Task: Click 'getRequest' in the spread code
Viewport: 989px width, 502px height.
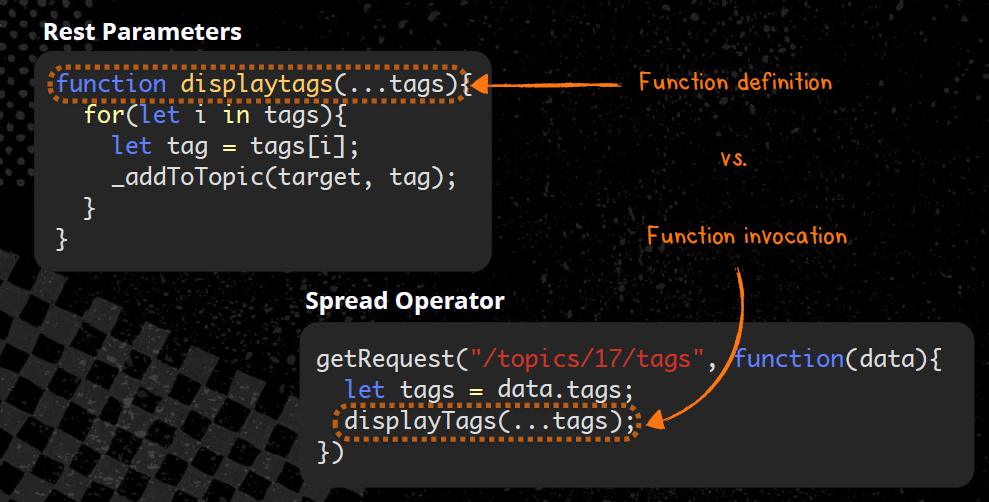Action: coord(385,359)
